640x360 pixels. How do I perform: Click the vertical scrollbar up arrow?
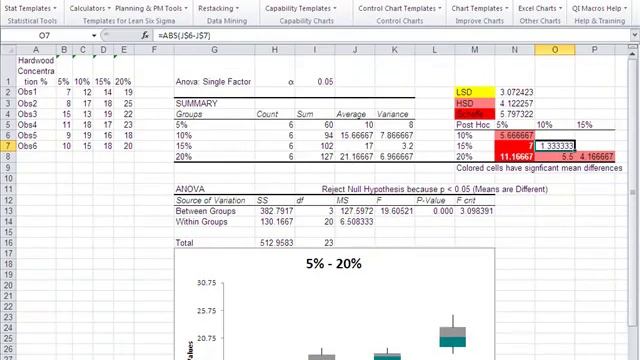point(633,53)
